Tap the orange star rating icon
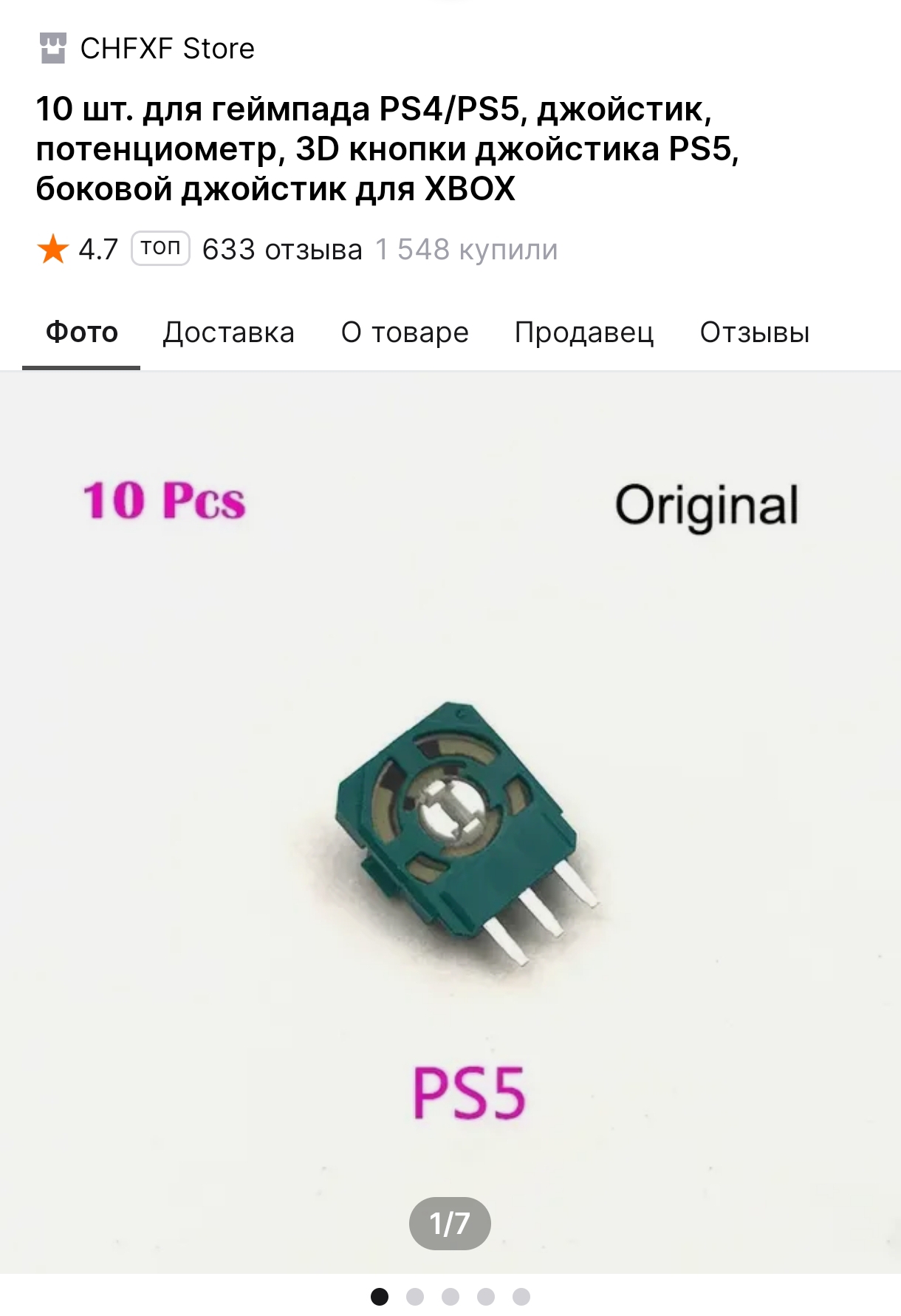 pos(53,249)
